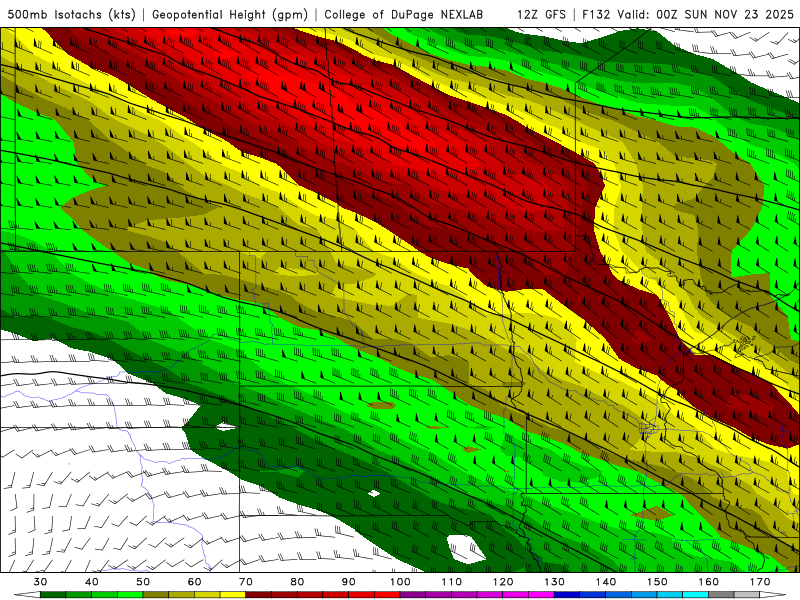Click the bright yellow color bar segment before 70
800x600 pixels.
[233, 595]
